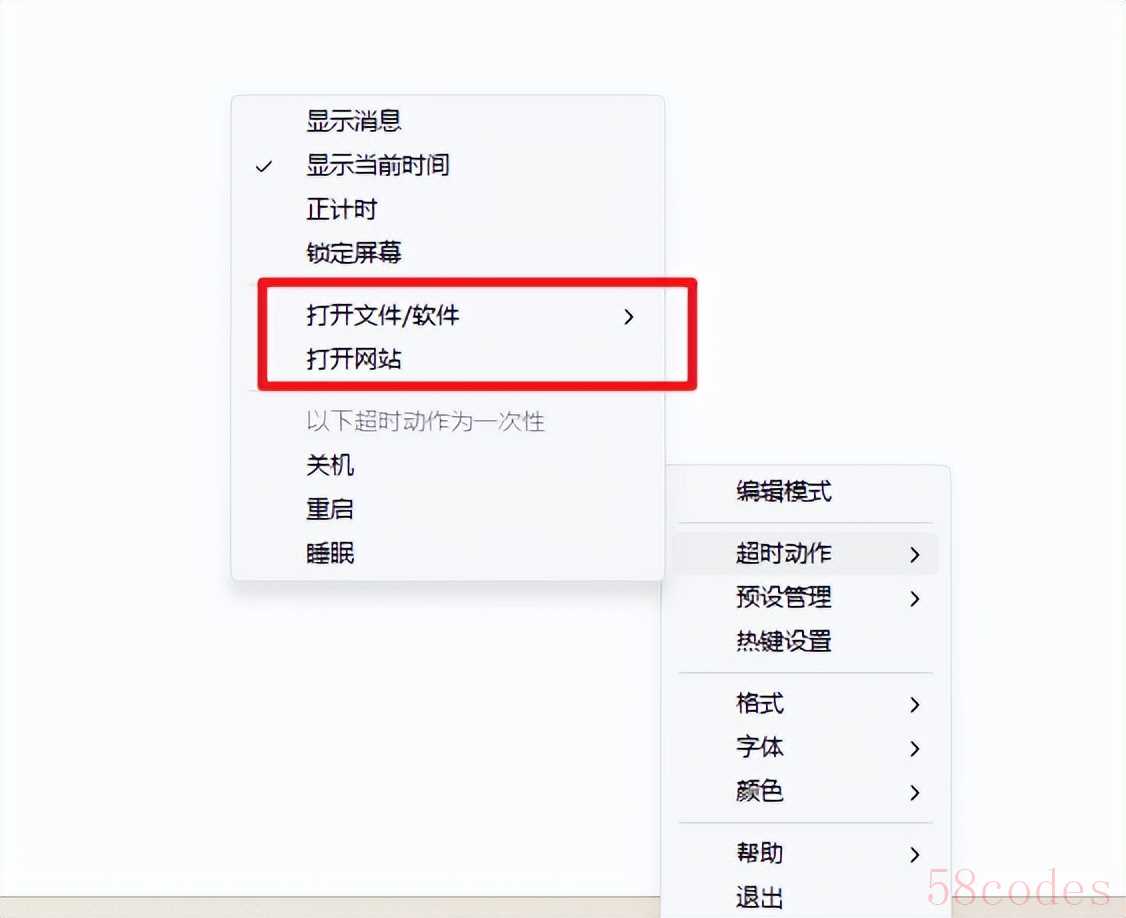Select 关机 one-time action
Viewport: 1126px width, 918px height.
click(x=448, y=465)
